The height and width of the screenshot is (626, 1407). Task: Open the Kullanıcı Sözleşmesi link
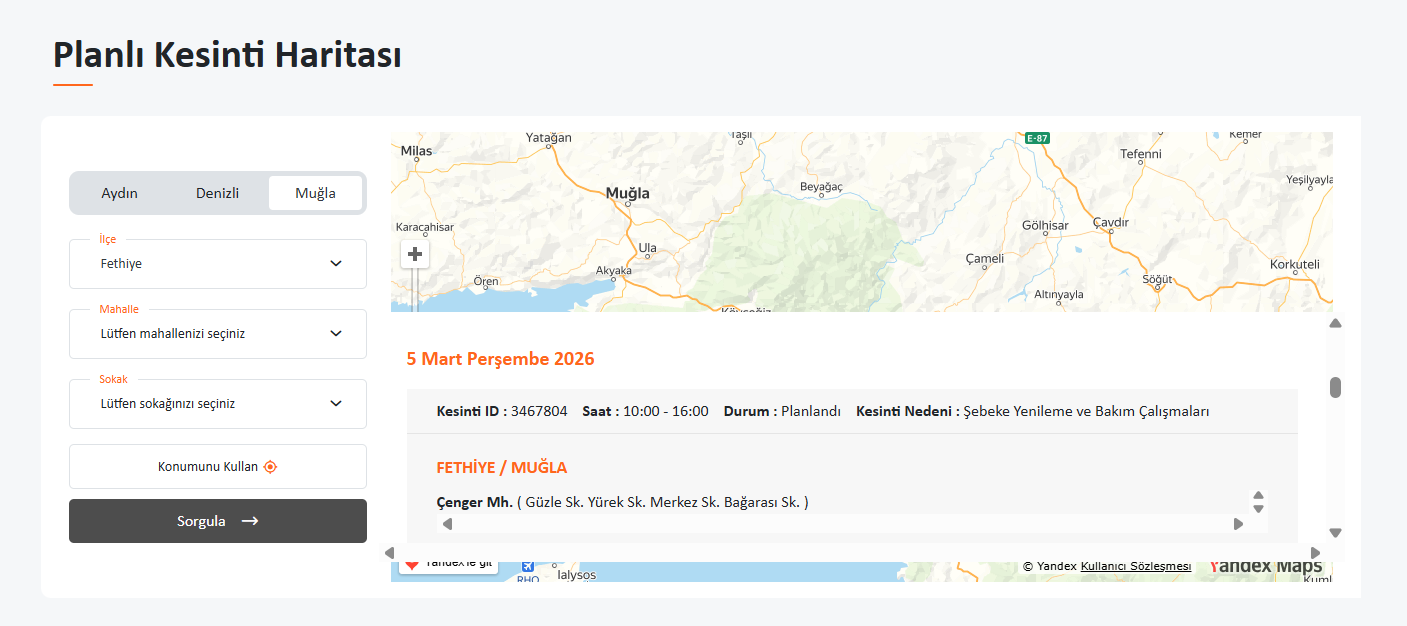(x=1136, y=566)
